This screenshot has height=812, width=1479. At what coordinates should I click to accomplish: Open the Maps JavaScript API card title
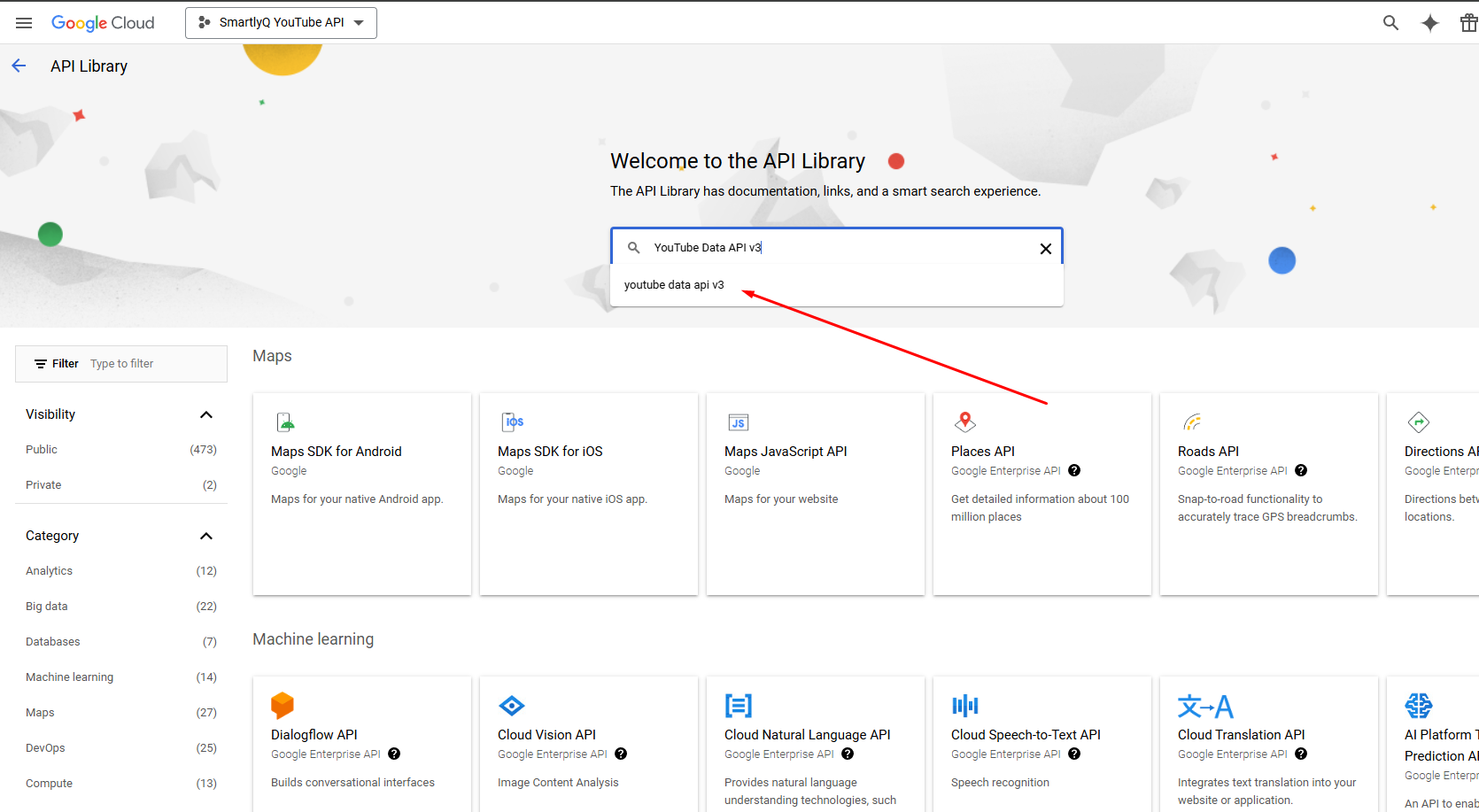tap(786, 452)
